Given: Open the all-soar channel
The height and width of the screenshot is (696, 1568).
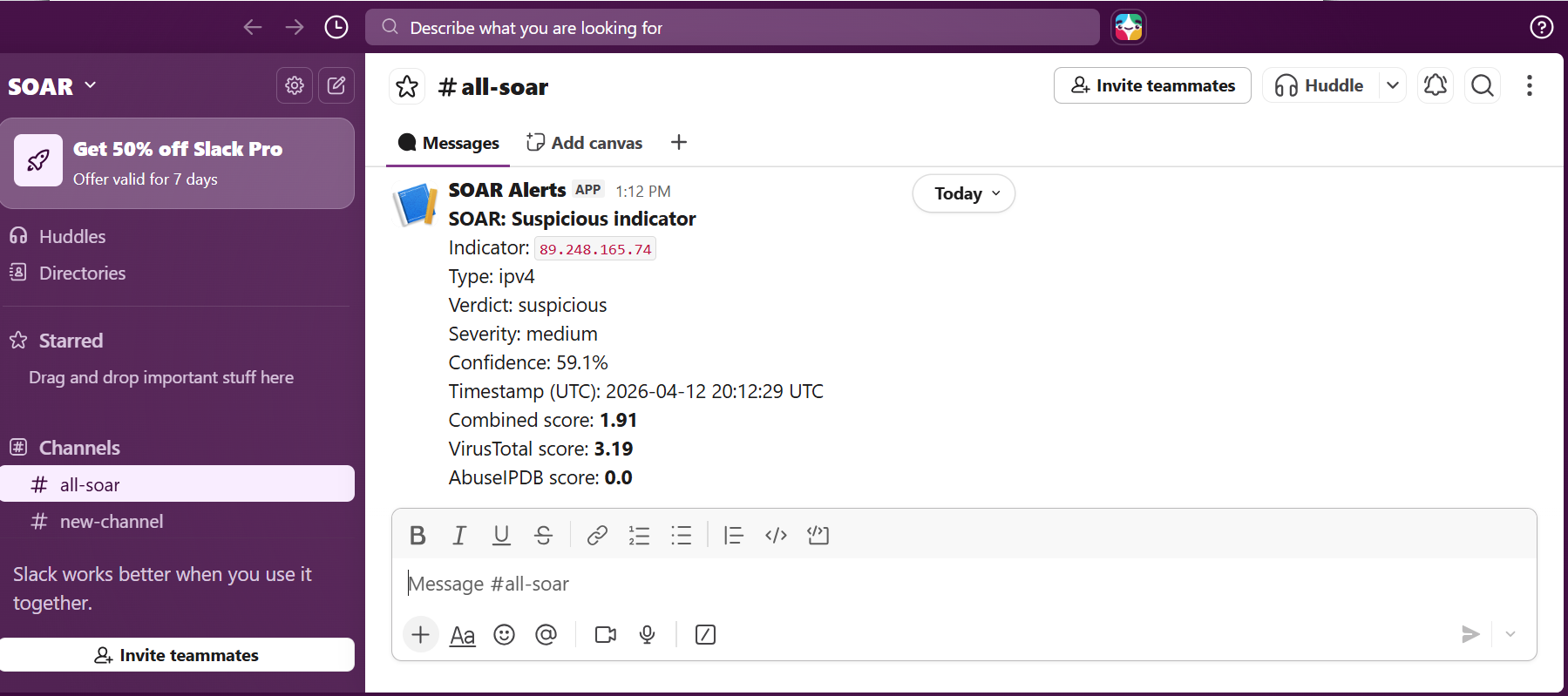Looking at the screenshot, I should click(177, 484).
